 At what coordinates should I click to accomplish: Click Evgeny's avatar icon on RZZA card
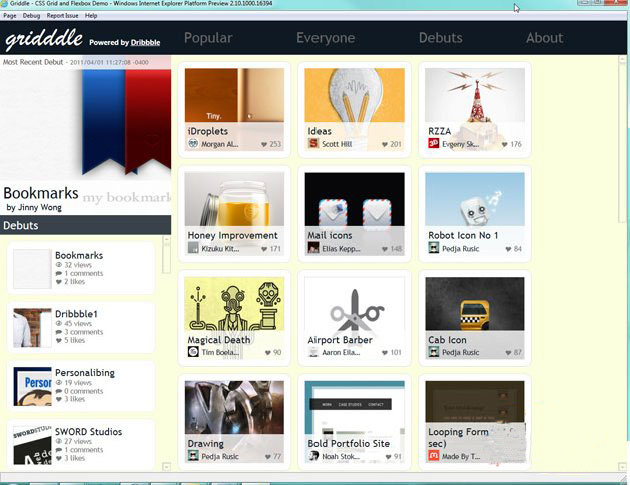pos(434,144)
